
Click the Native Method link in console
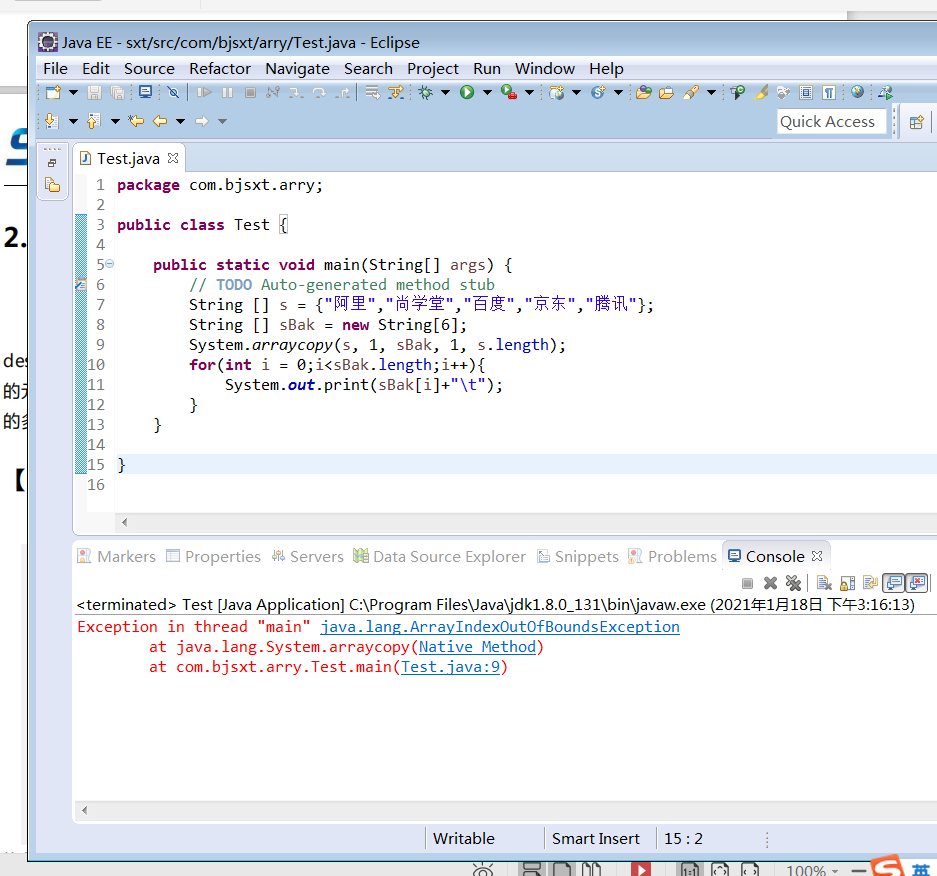[477, 647]
